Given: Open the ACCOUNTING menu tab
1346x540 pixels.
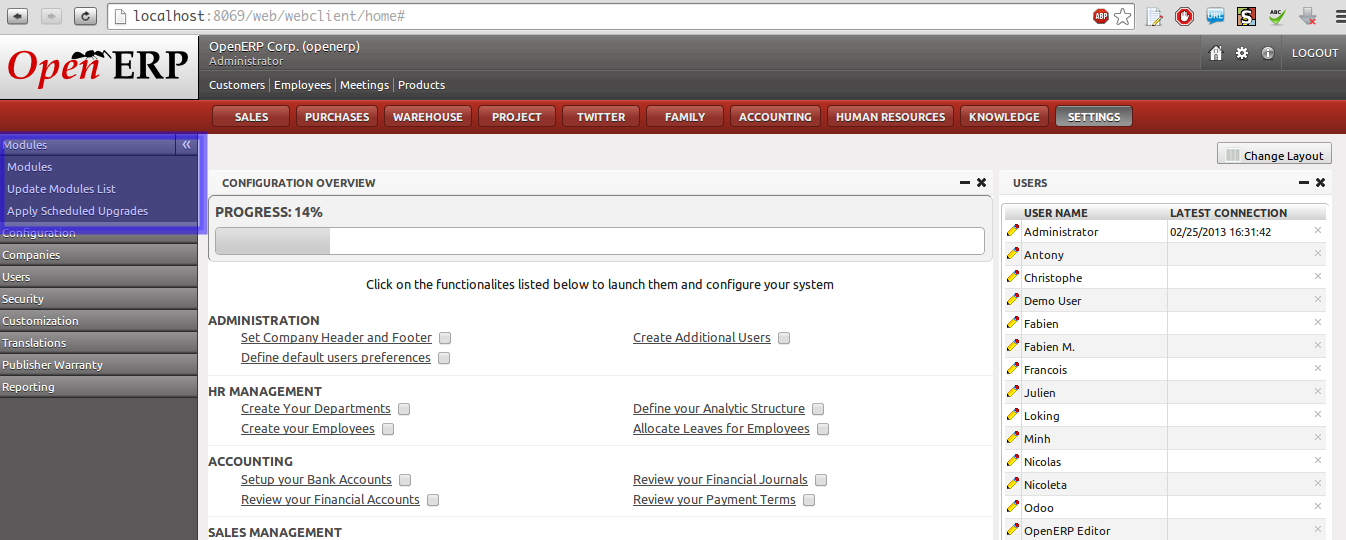Looking at the screenshot, I should click(775, 117).
